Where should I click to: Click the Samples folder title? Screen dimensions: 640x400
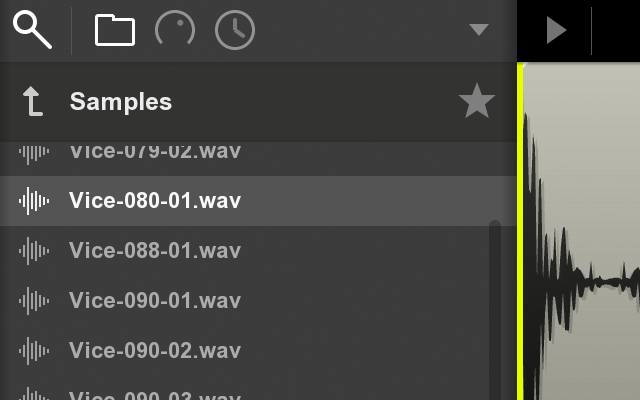click(x=121, y=101)
